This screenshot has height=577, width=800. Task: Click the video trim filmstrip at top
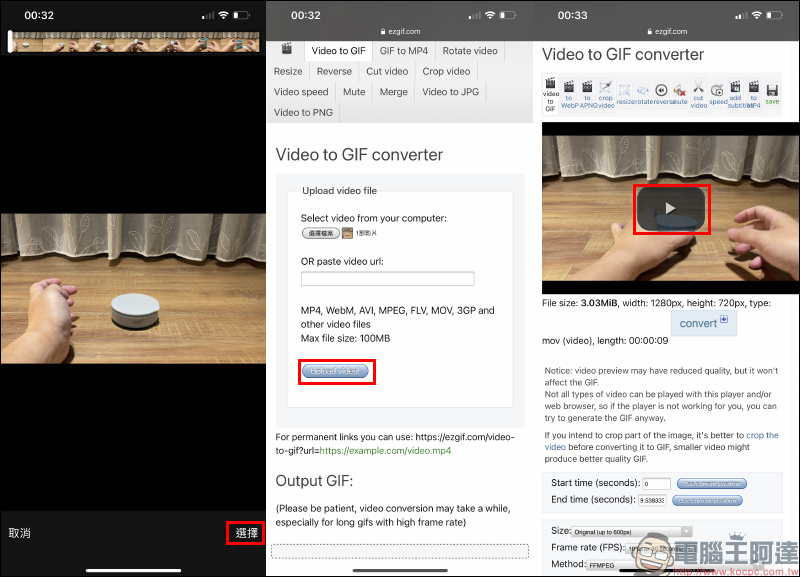134,42
